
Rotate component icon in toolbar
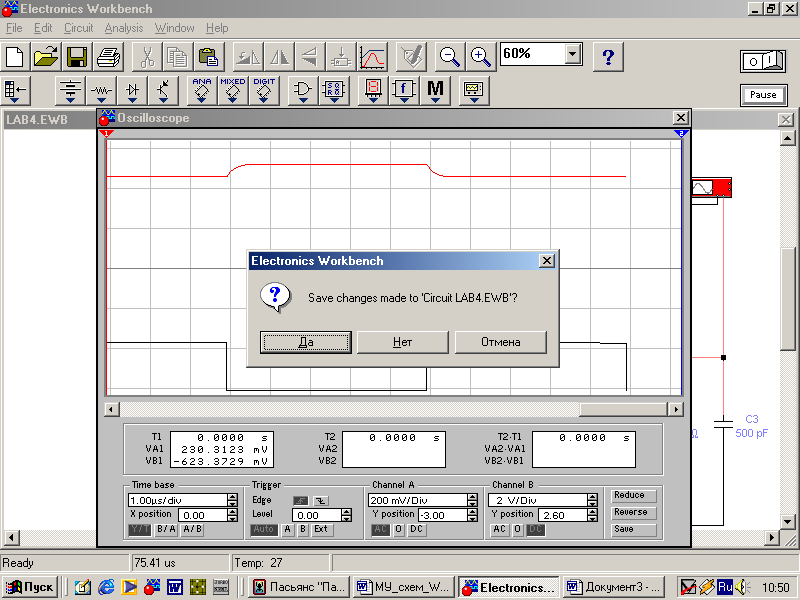click(x=248, y=57)
